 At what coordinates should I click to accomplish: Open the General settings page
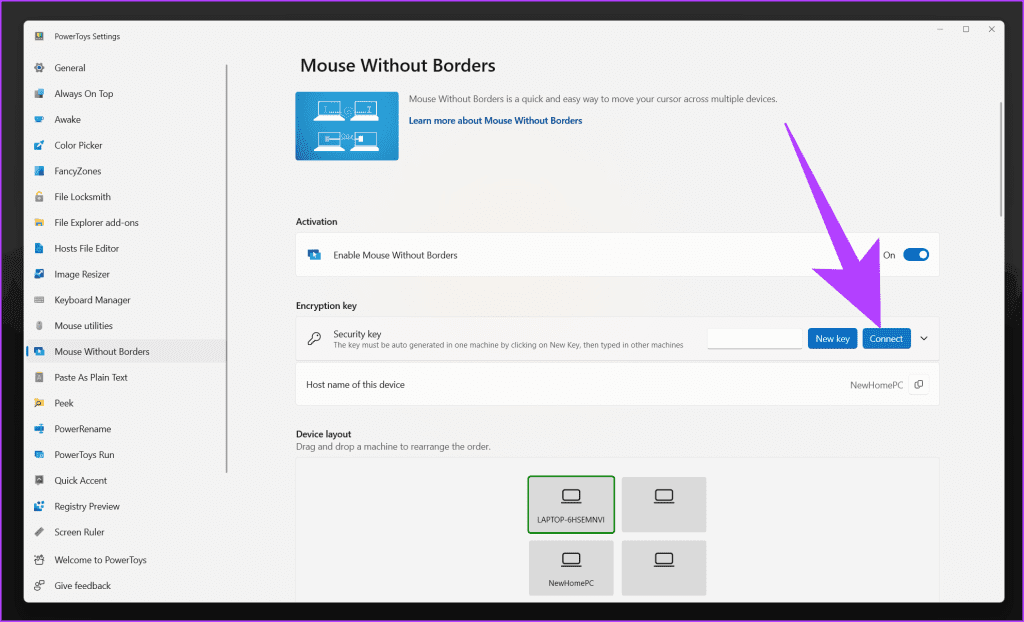click(x=127, y=68)
